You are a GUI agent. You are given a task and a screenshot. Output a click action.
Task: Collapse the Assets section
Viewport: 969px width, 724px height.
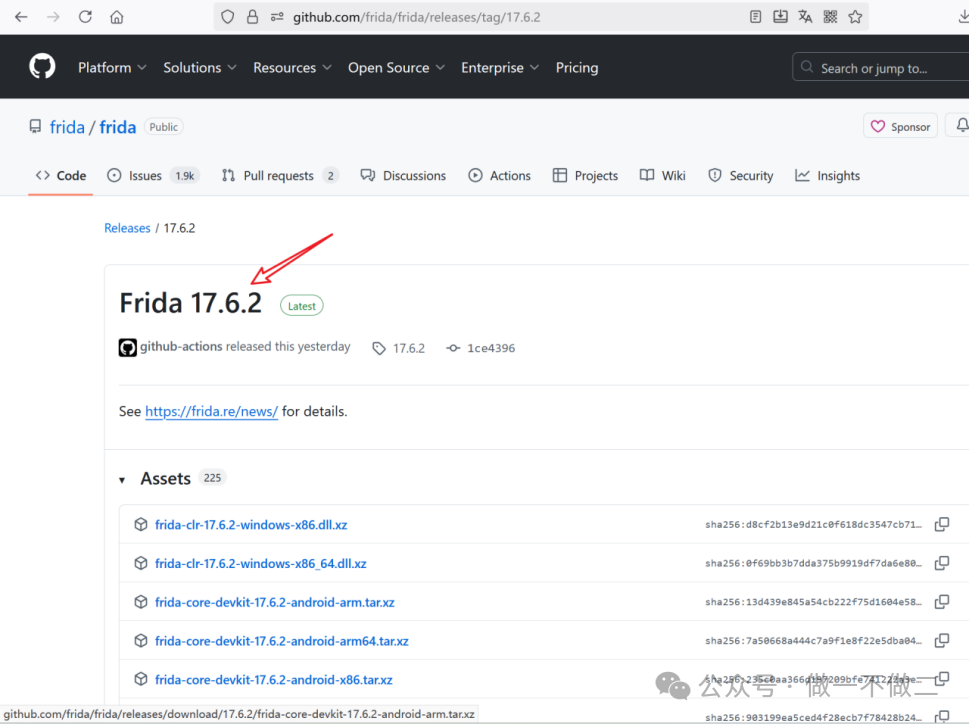pos(124,478)
